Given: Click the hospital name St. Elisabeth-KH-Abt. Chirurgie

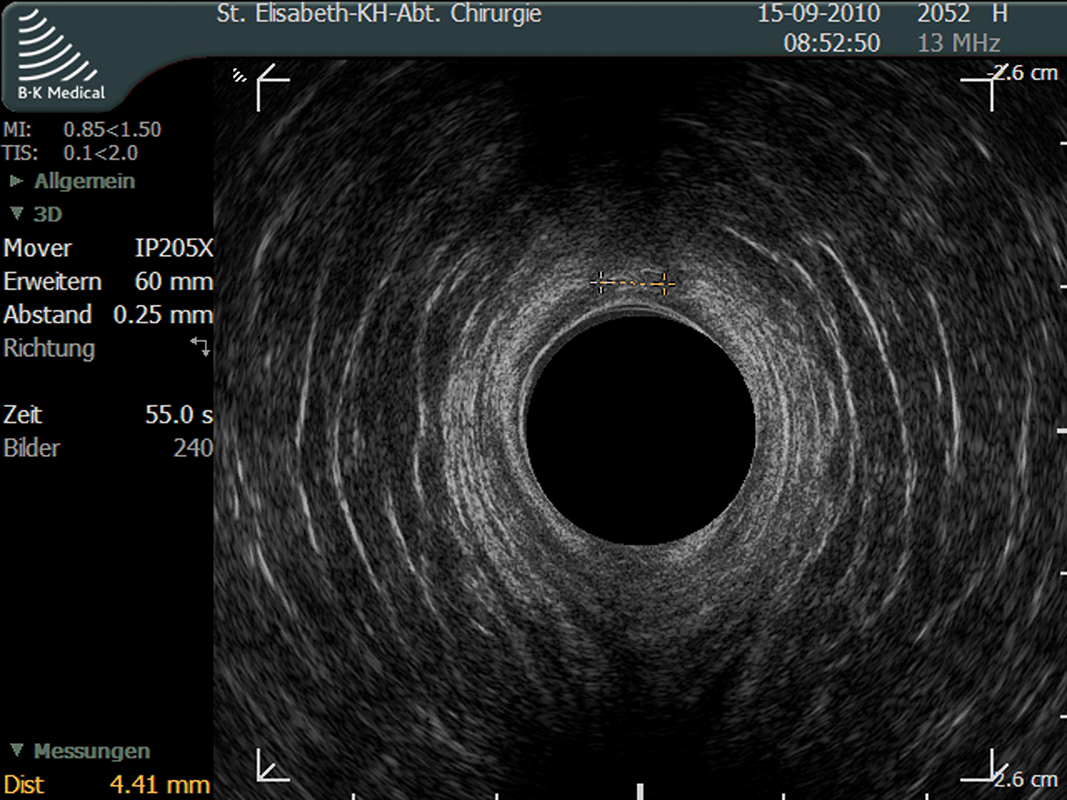Looking at the screenshot, I should click(379, 14).
